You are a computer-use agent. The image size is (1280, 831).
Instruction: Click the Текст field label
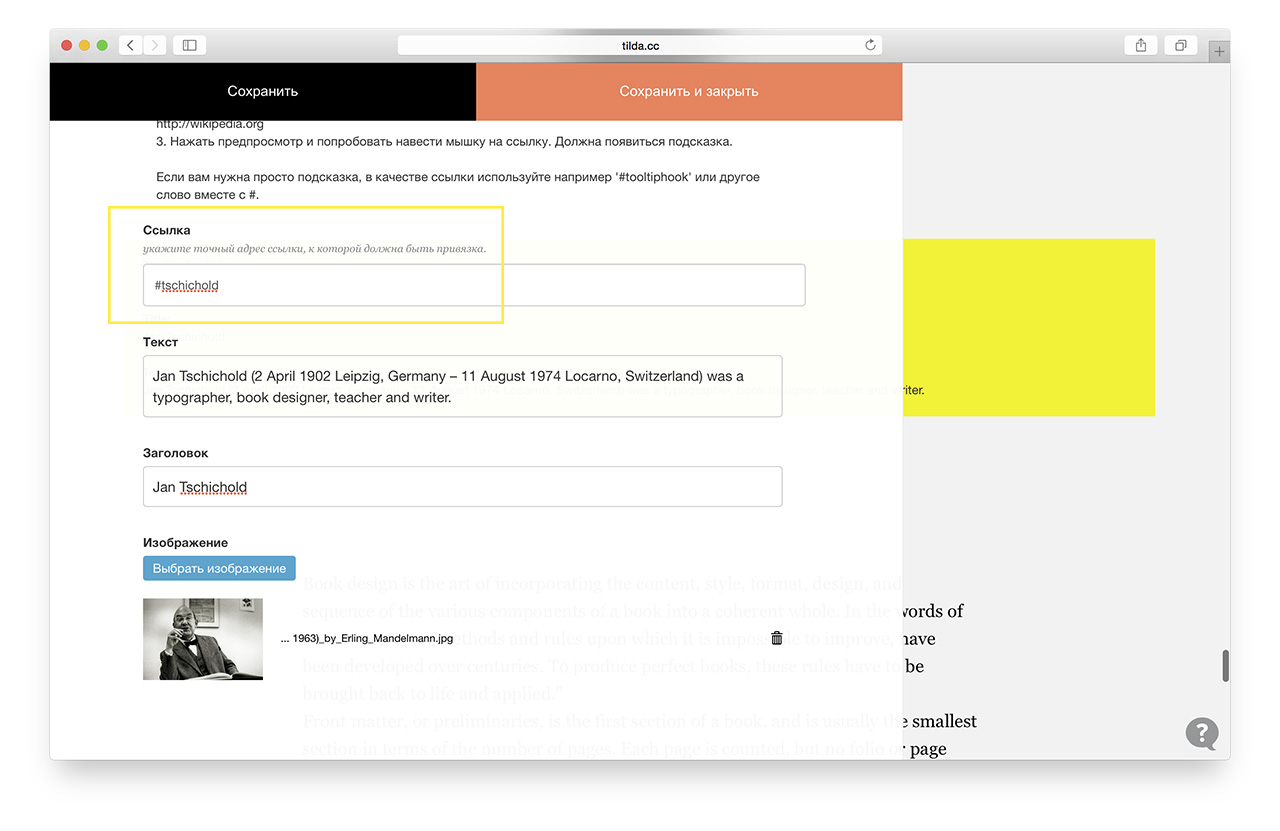pyautogui.click(x=160, y=342)
